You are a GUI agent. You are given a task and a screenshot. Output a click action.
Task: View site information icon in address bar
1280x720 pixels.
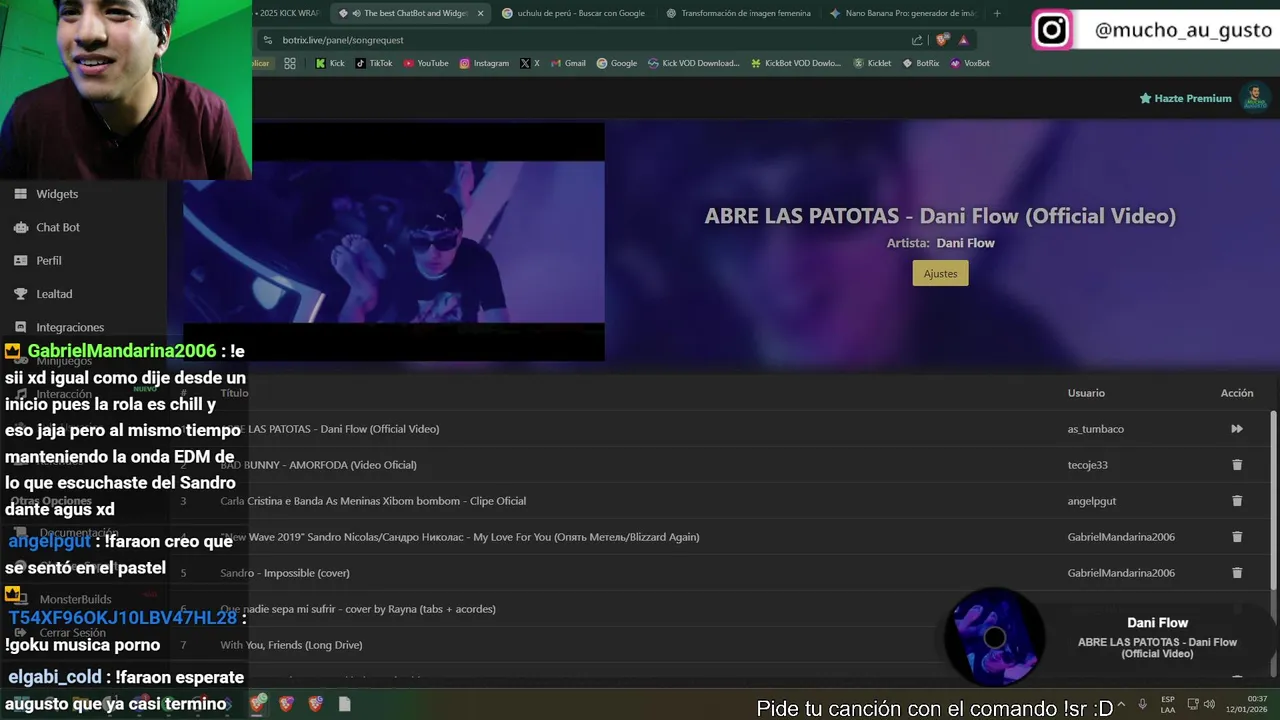pos(267,40)
